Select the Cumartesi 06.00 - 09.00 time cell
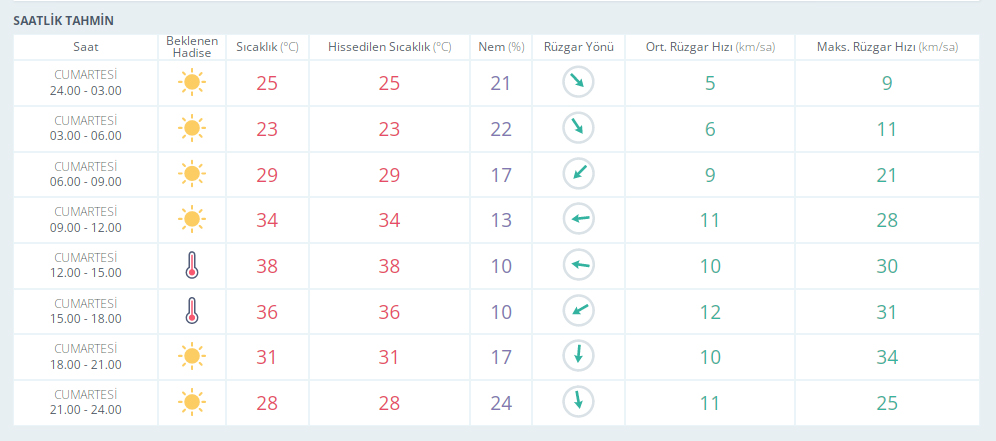Viewport: 996px width, 441px height. coord(86,174)
